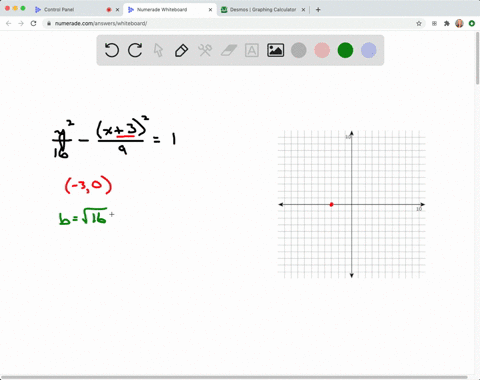
Task: Click the red point on the graph
Action: point(331,204)
